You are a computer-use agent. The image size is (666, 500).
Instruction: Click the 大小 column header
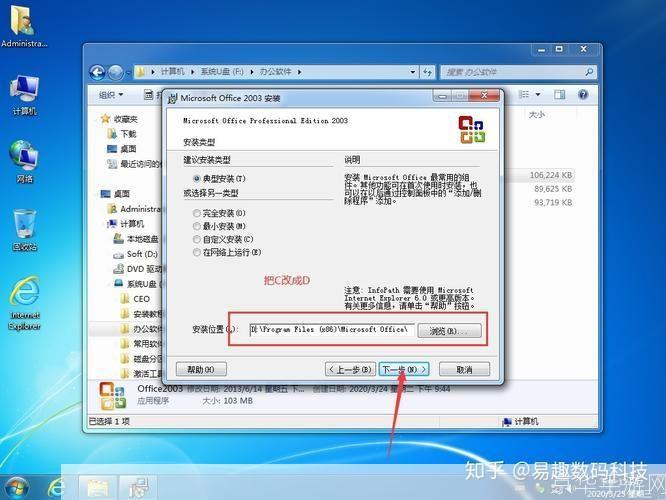(x=537, y=114)
